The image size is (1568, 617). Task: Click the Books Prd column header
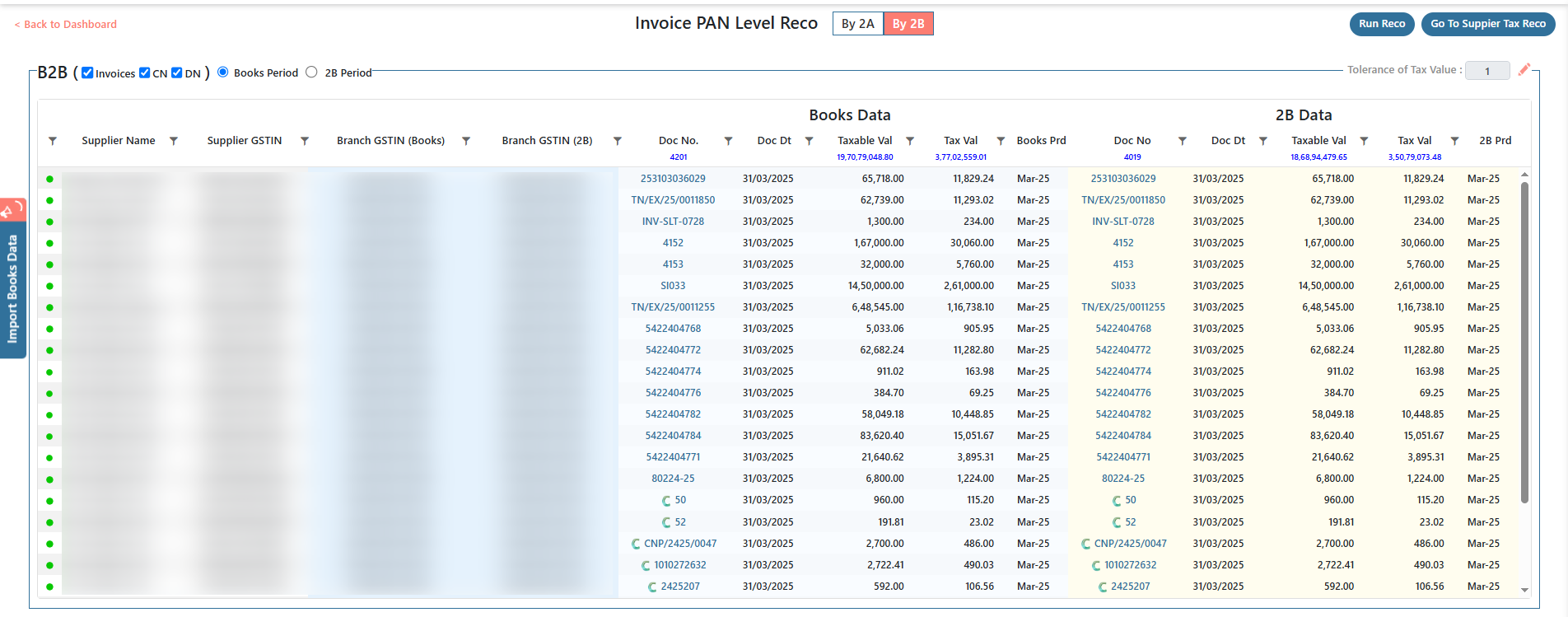coord(1041,141)
